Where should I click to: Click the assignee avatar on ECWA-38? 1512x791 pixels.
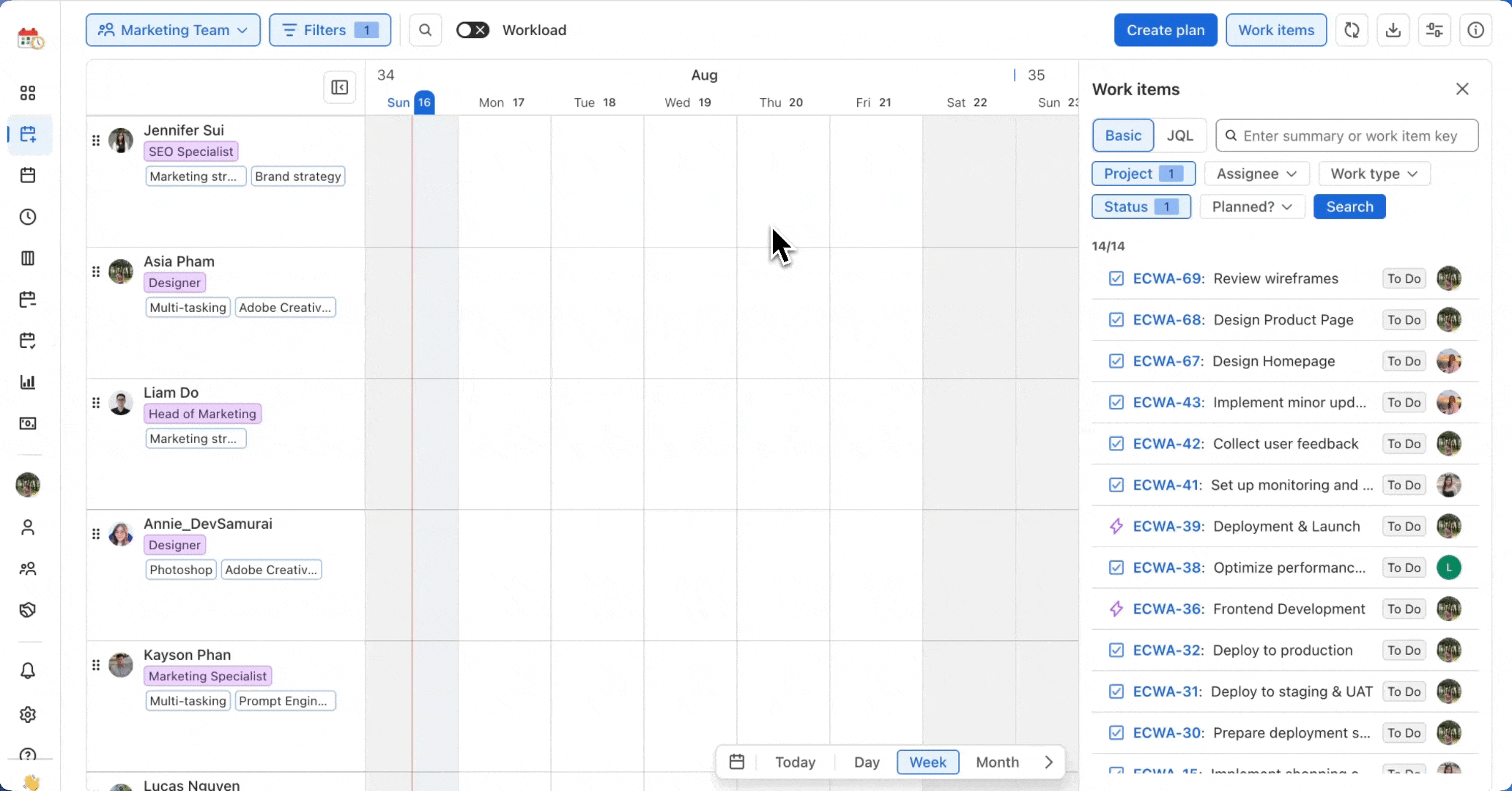pyautogui.click(x=1449, y=568)
